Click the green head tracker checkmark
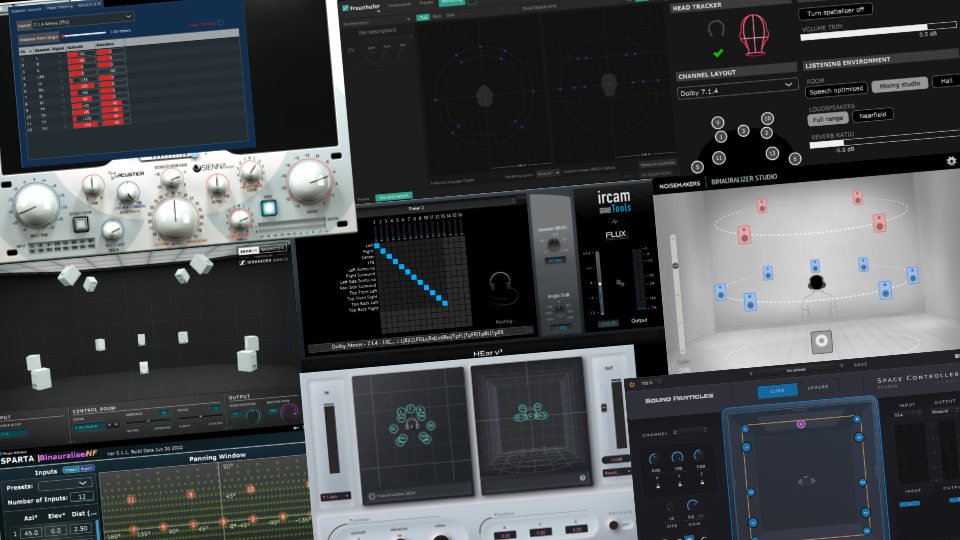The image size is (960, 540). tap(718, 53)
